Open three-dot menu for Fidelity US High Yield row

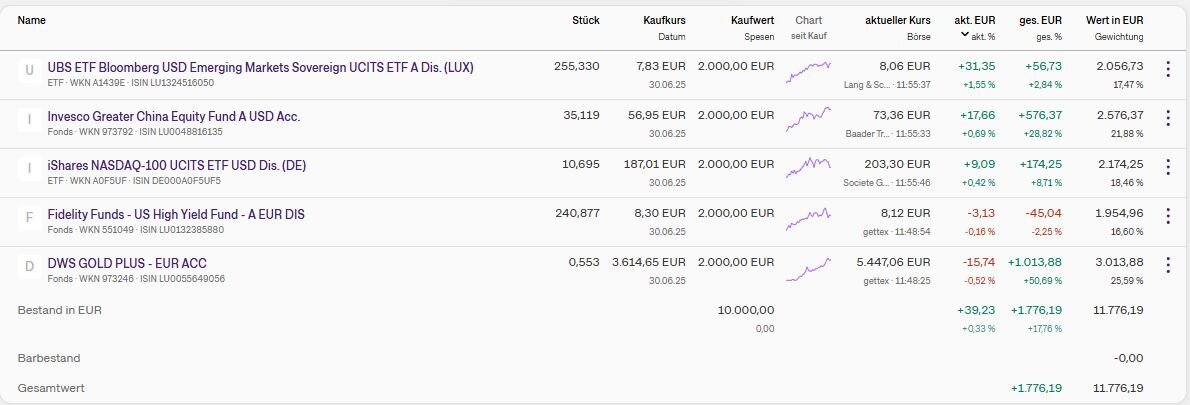coord(1167,216)
